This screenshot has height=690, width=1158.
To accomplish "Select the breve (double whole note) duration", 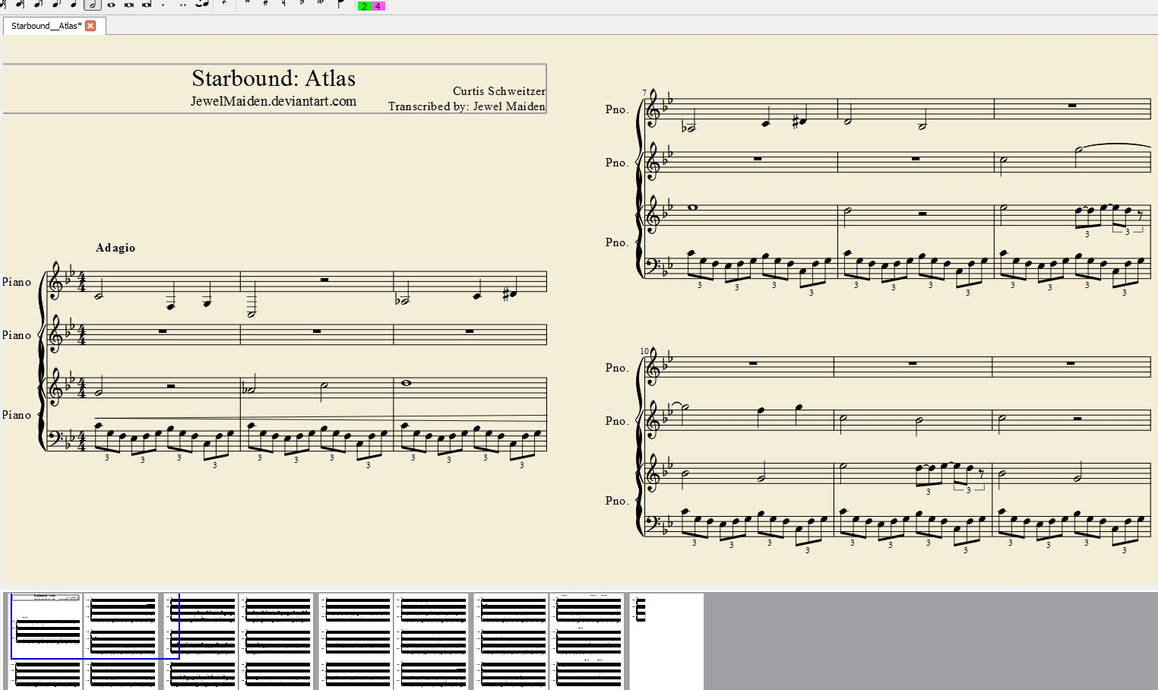I will [x=129, y=4].
